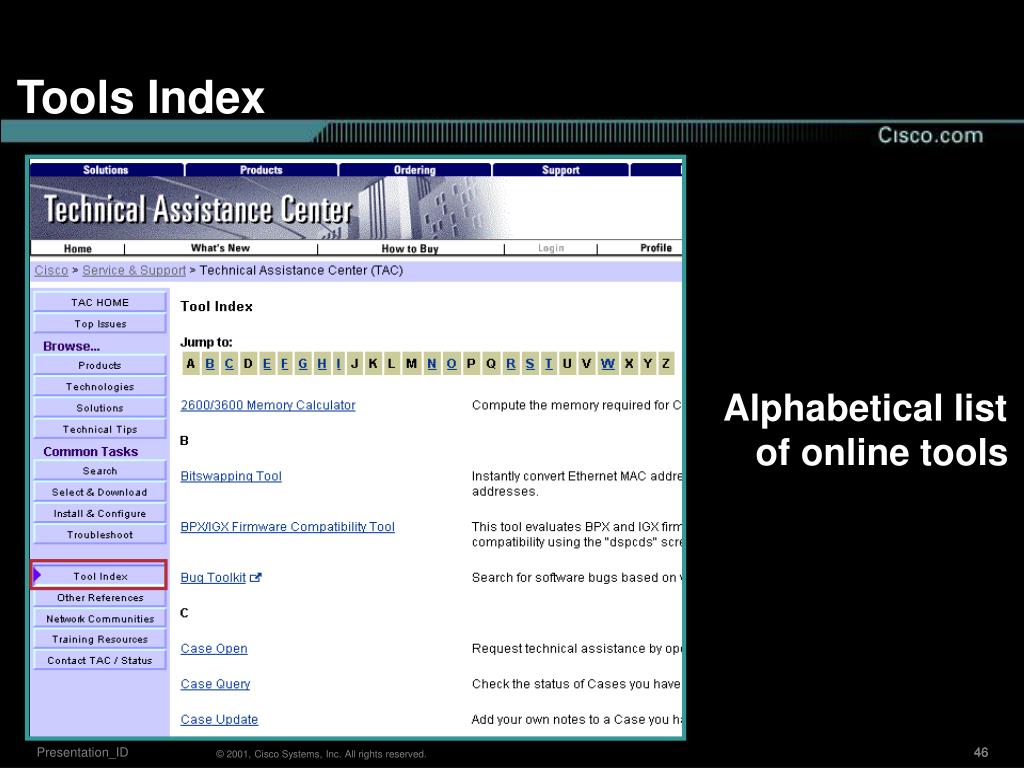Jump to letter R in index
1024x768 pixels.
coord(511,364)
